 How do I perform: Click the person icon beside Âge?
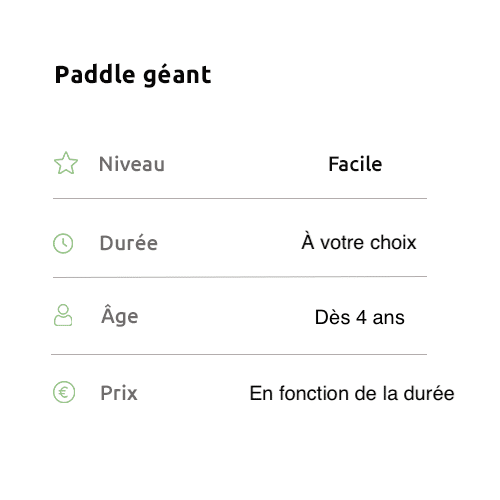[63, 315]
